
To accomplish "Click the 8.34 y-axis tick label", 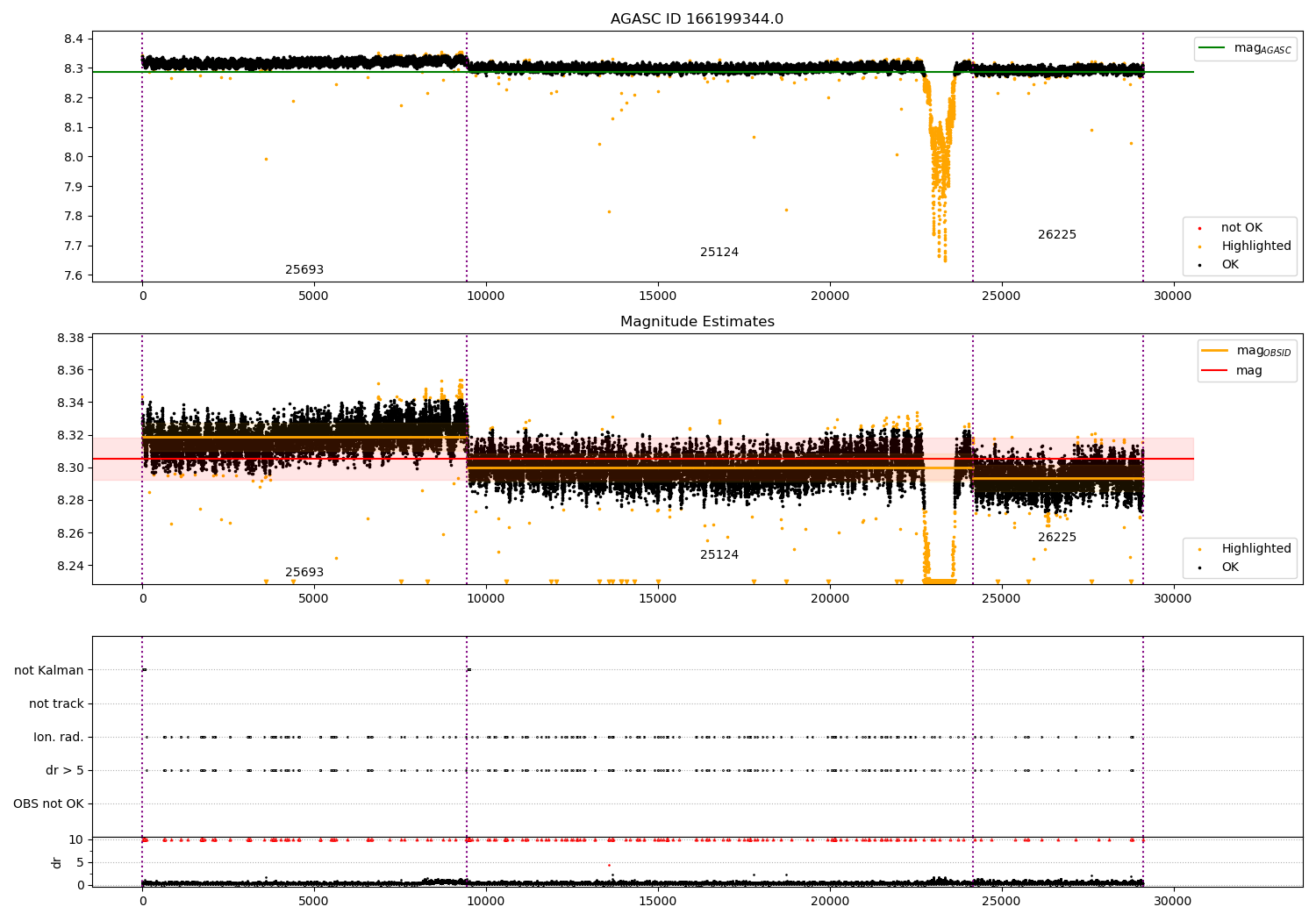I will click(x=70, y=403).
